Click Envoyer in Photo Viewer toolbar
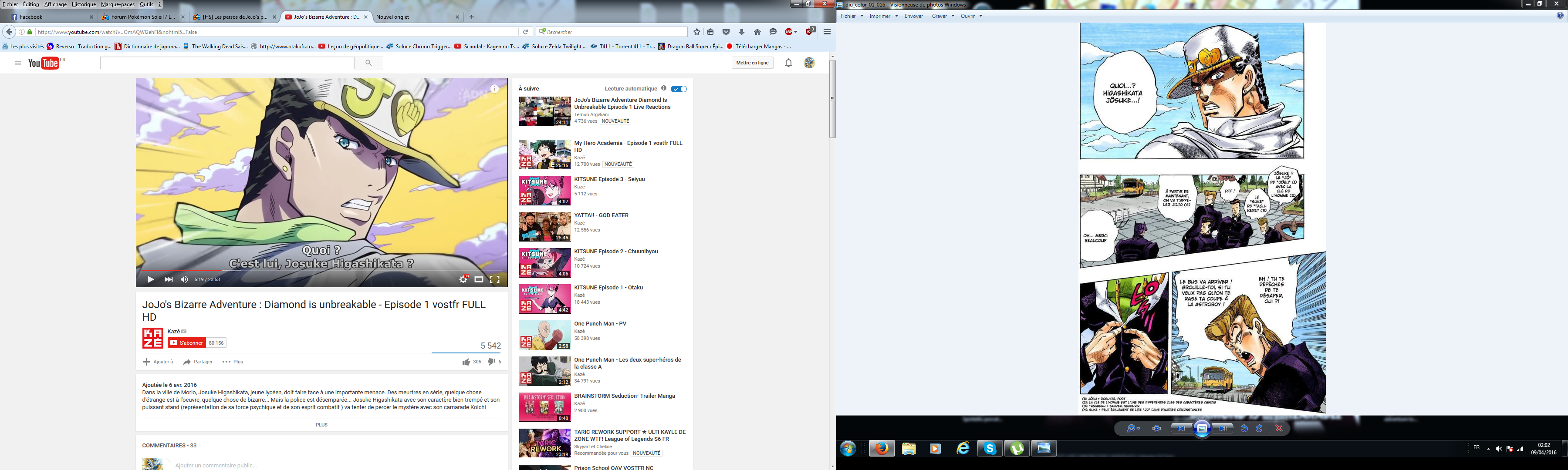The image size is (1568, 470). [914, 16]
